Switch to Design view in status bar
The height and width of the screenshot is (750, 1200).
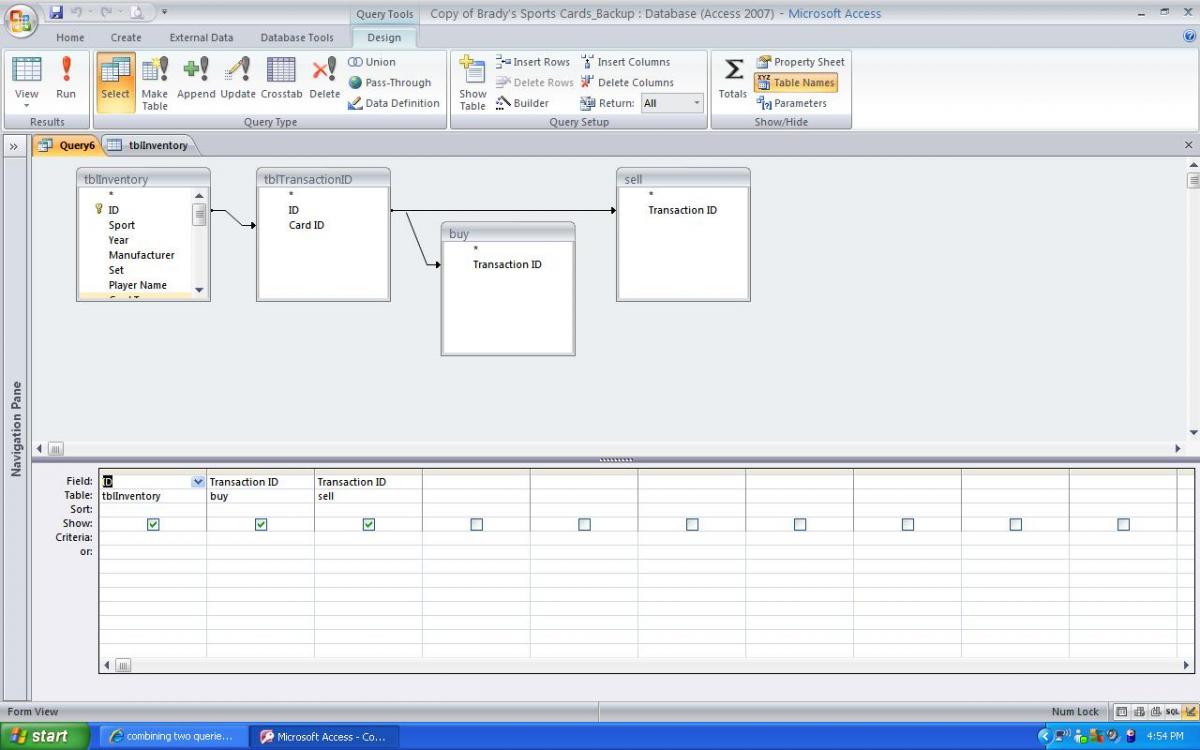(1190, 712)
